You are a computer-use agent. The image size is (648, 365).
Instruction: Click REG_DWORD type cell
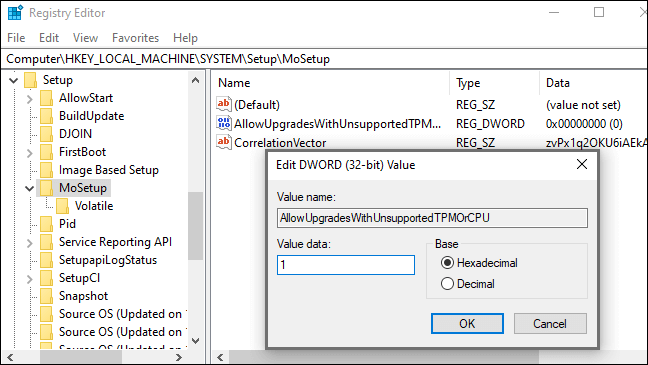coord(490,124)
